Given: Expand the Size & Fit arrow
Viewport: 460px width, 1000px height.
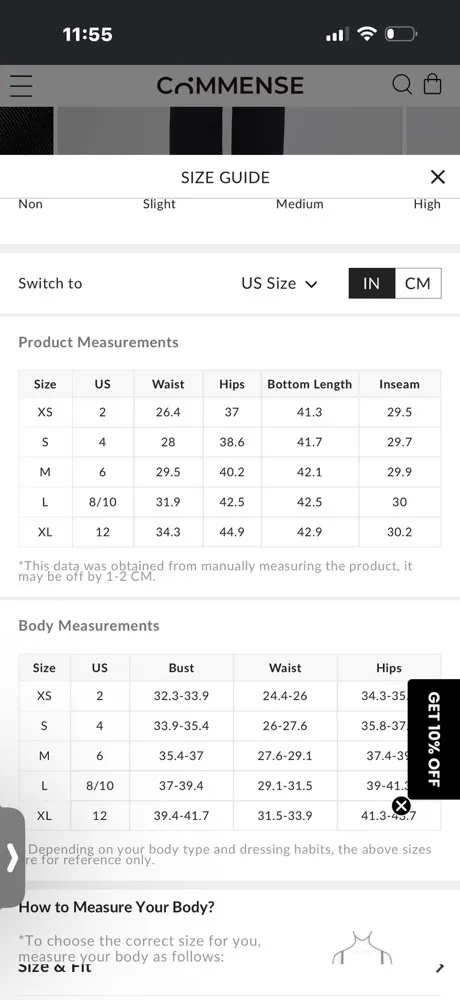Looking at the screenshot, I should (x=440, y=967).
